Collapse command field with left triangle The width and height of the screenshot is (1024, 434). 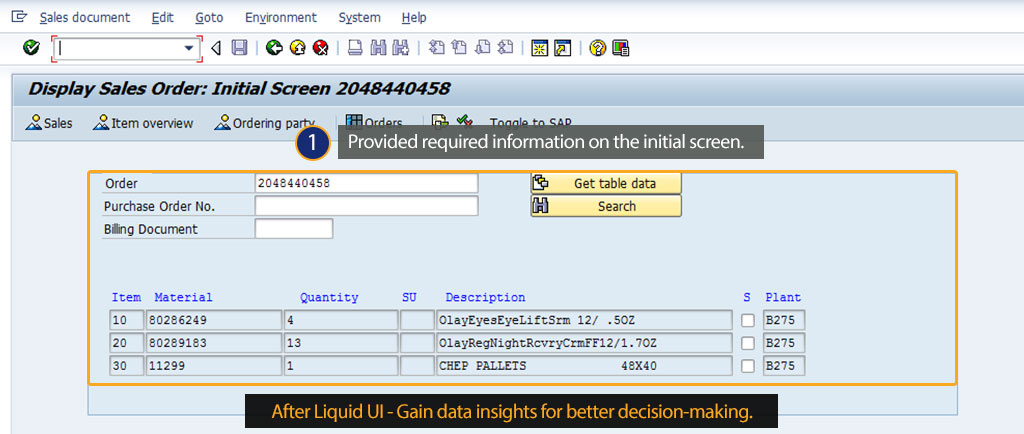(215, 47)
